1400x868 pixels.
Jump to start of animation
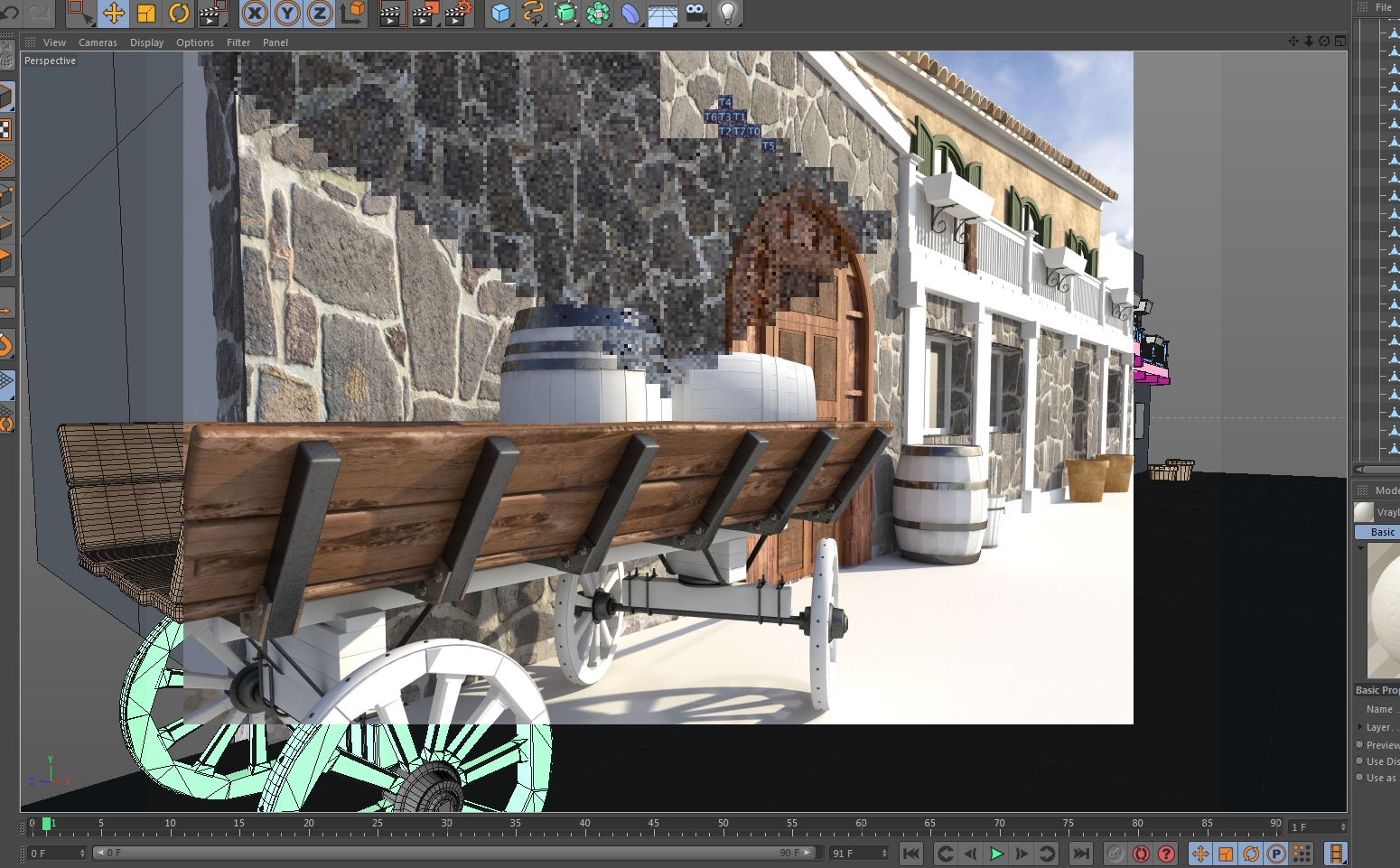(911, 854)
